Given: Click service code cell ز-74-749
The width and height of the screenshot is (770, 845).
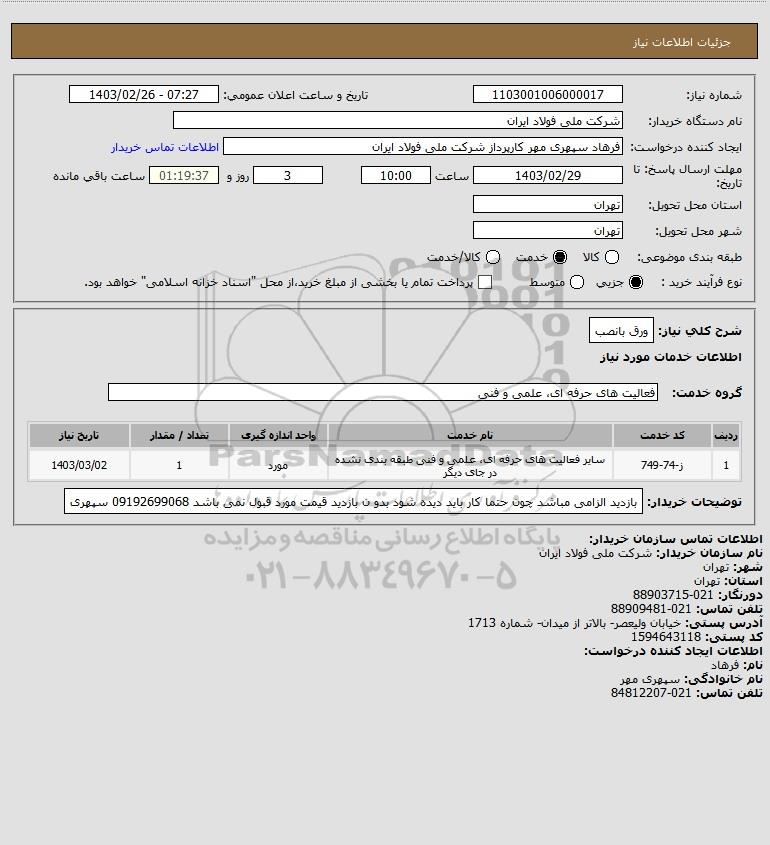Looking at the screenshot, I should pos(662,465).
